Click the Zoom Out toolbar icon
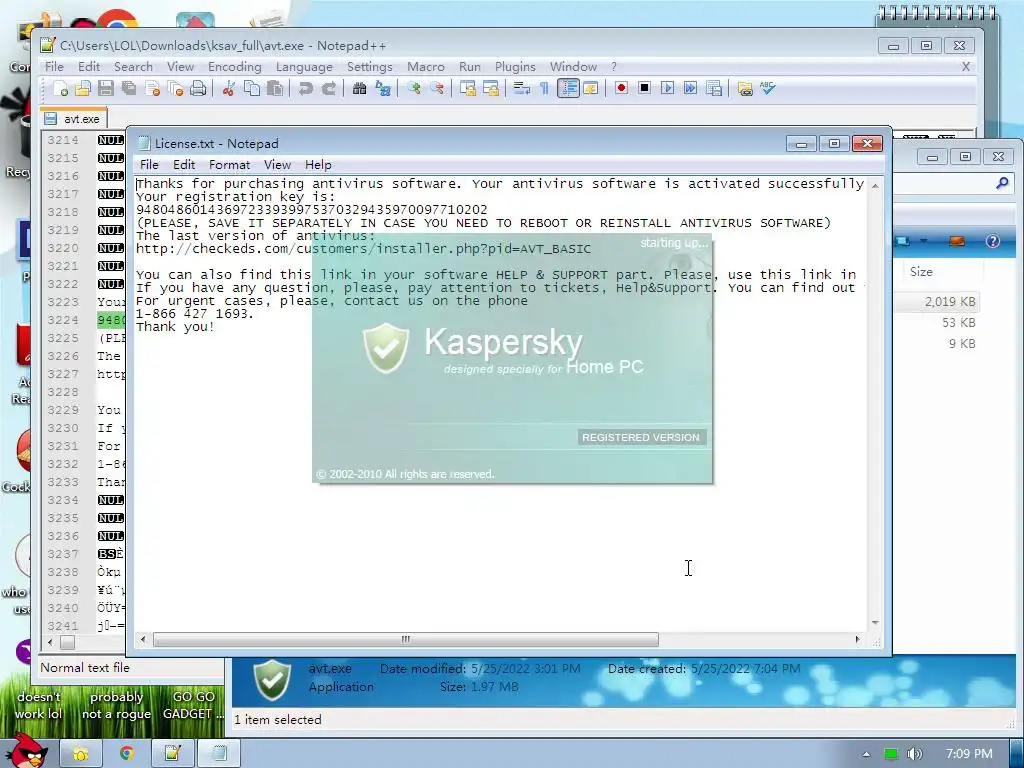 pyautogui.click(x=437, y=88)
